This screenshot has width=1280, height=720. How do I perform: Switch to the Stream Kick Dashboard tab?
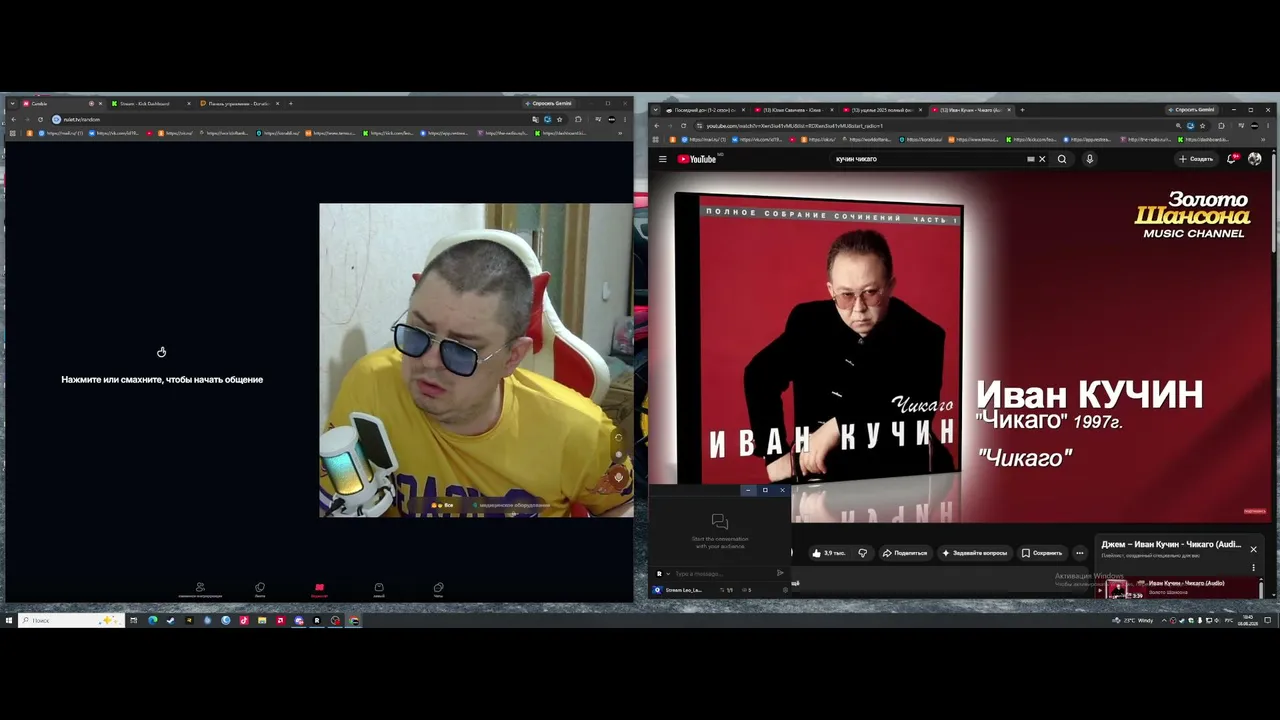150,103
